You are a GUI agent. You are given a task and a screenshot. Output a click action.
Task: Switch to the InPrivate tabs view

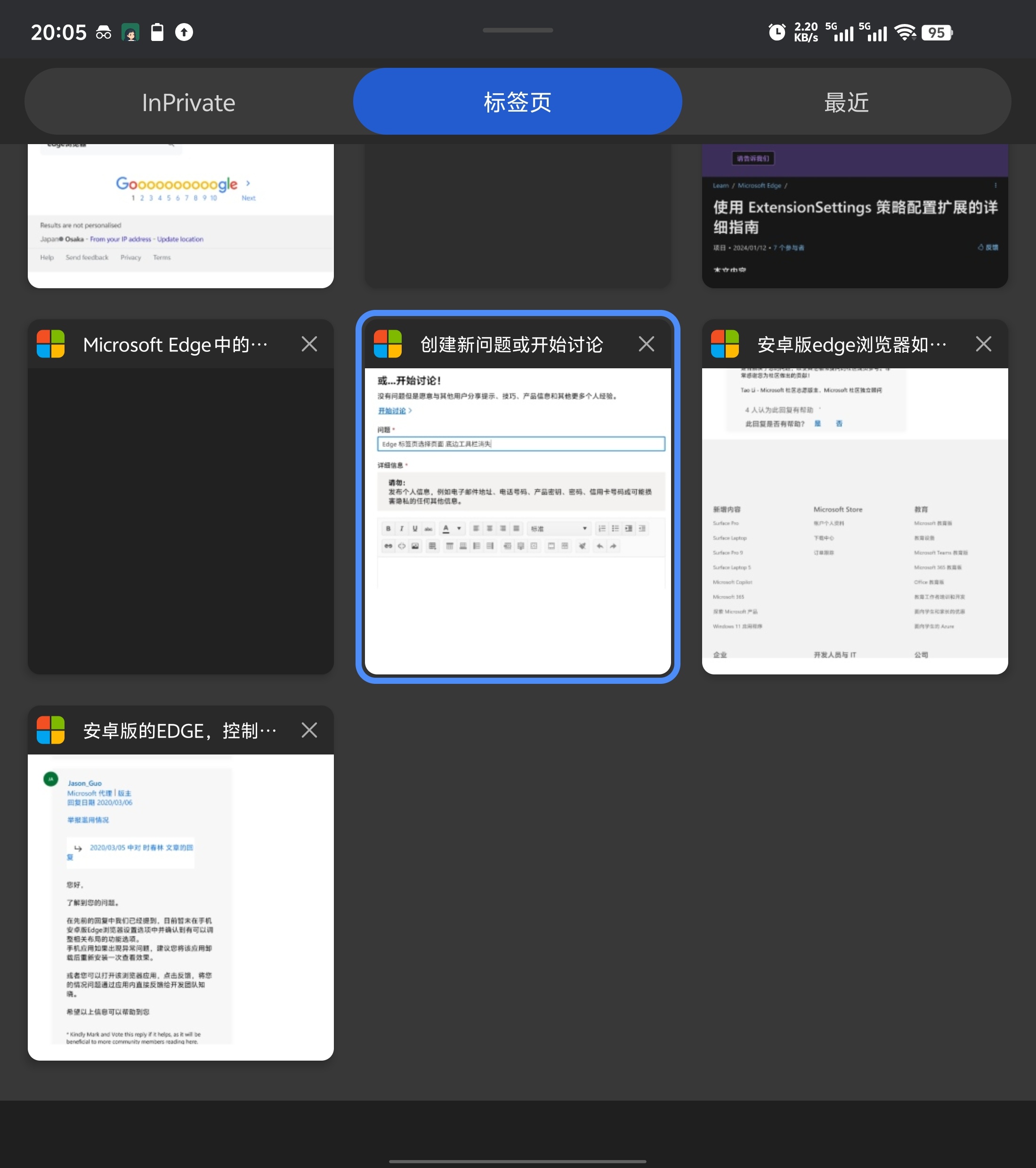tap(188, 102)
